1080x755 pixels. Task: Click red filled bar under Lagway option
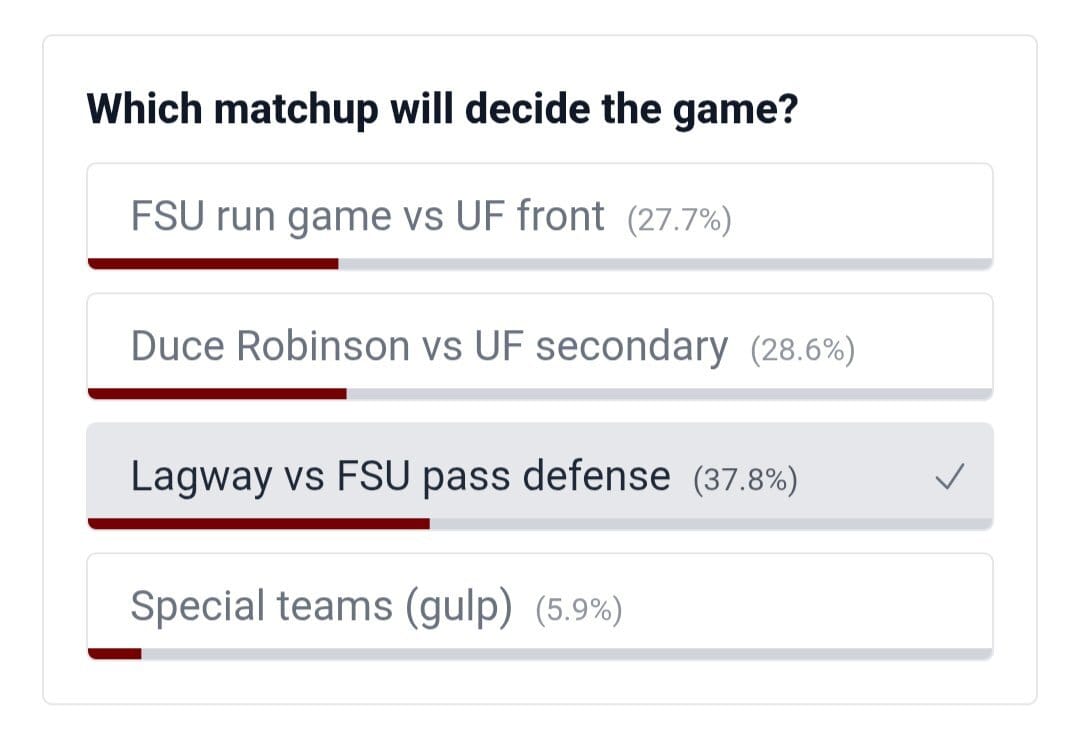[259, 524]
